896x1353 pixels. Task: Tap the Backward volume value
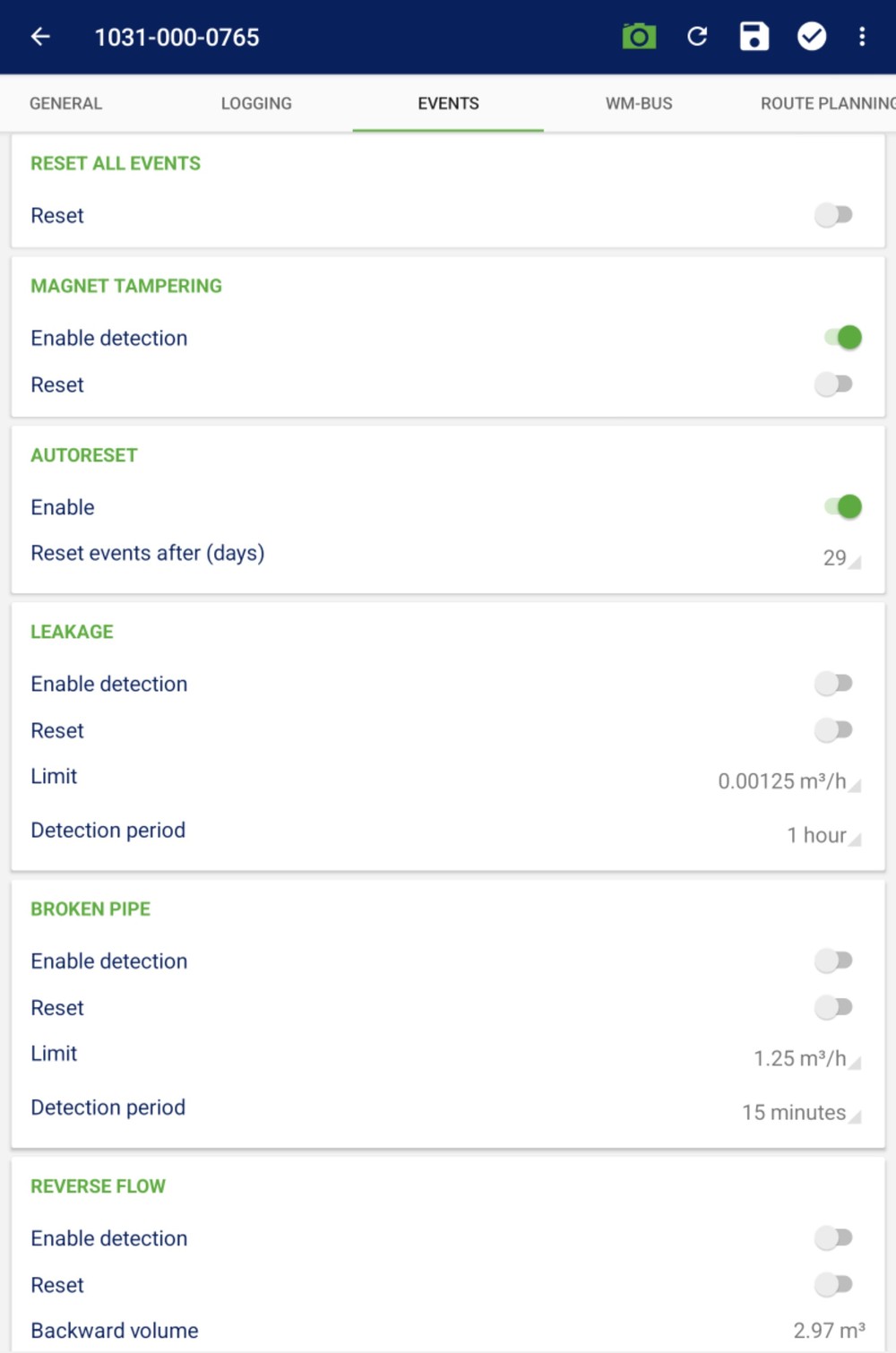[828, 1331]
